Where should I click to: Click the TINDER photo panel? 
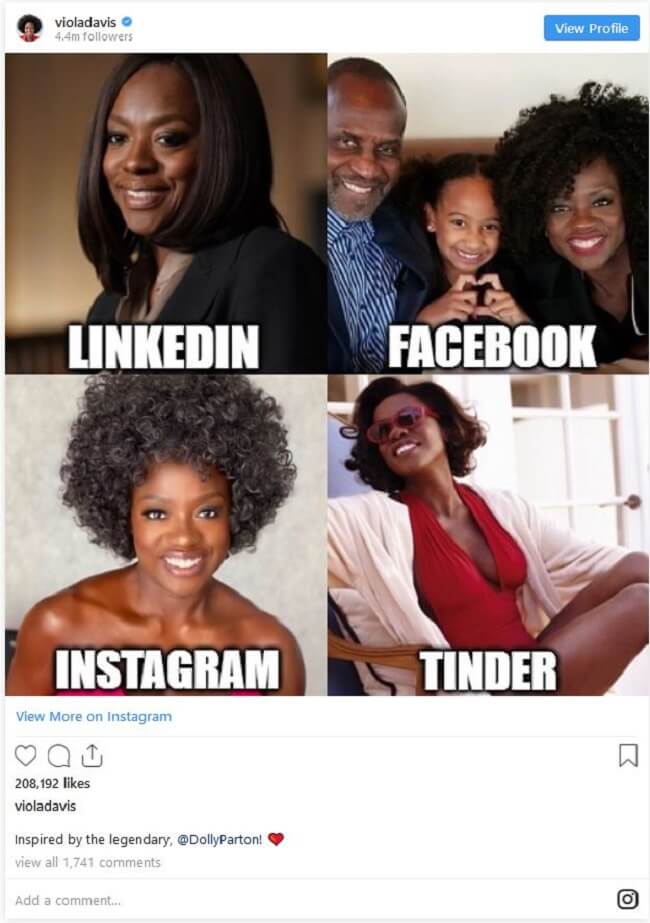(488, 535)
